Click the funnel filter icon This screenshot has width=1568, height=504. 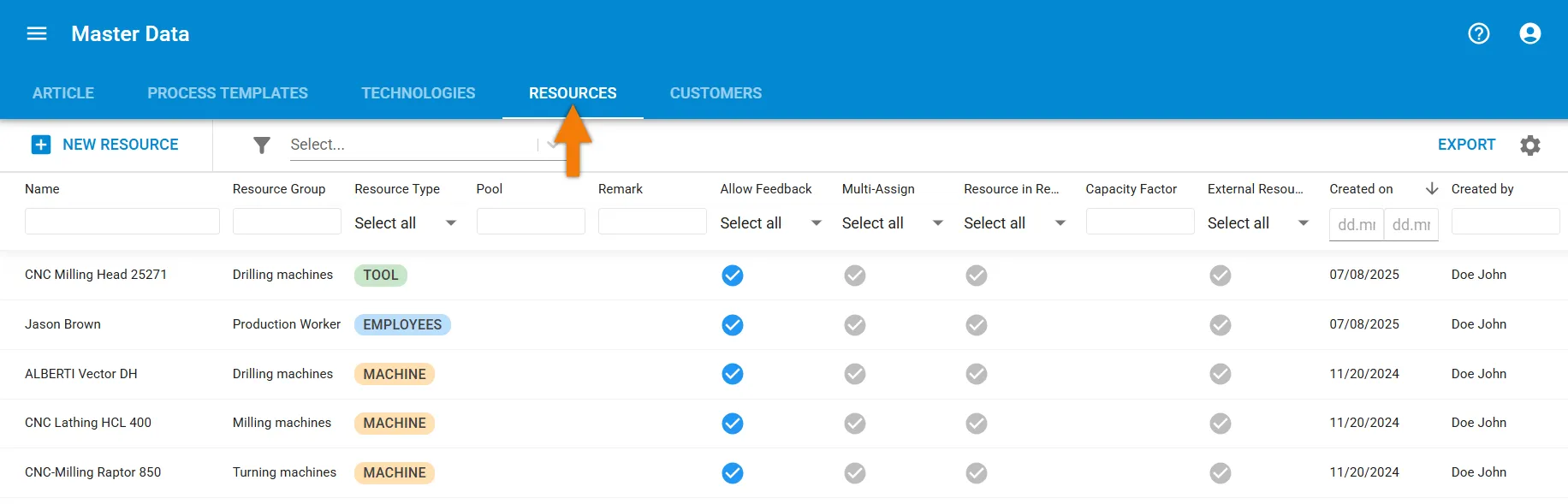262,145
